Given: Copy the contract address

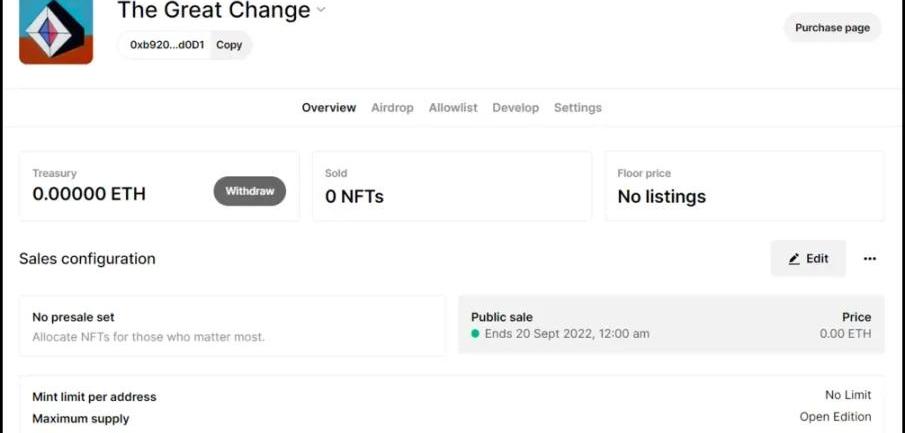Looking at the screenshot, I should 229,45.
